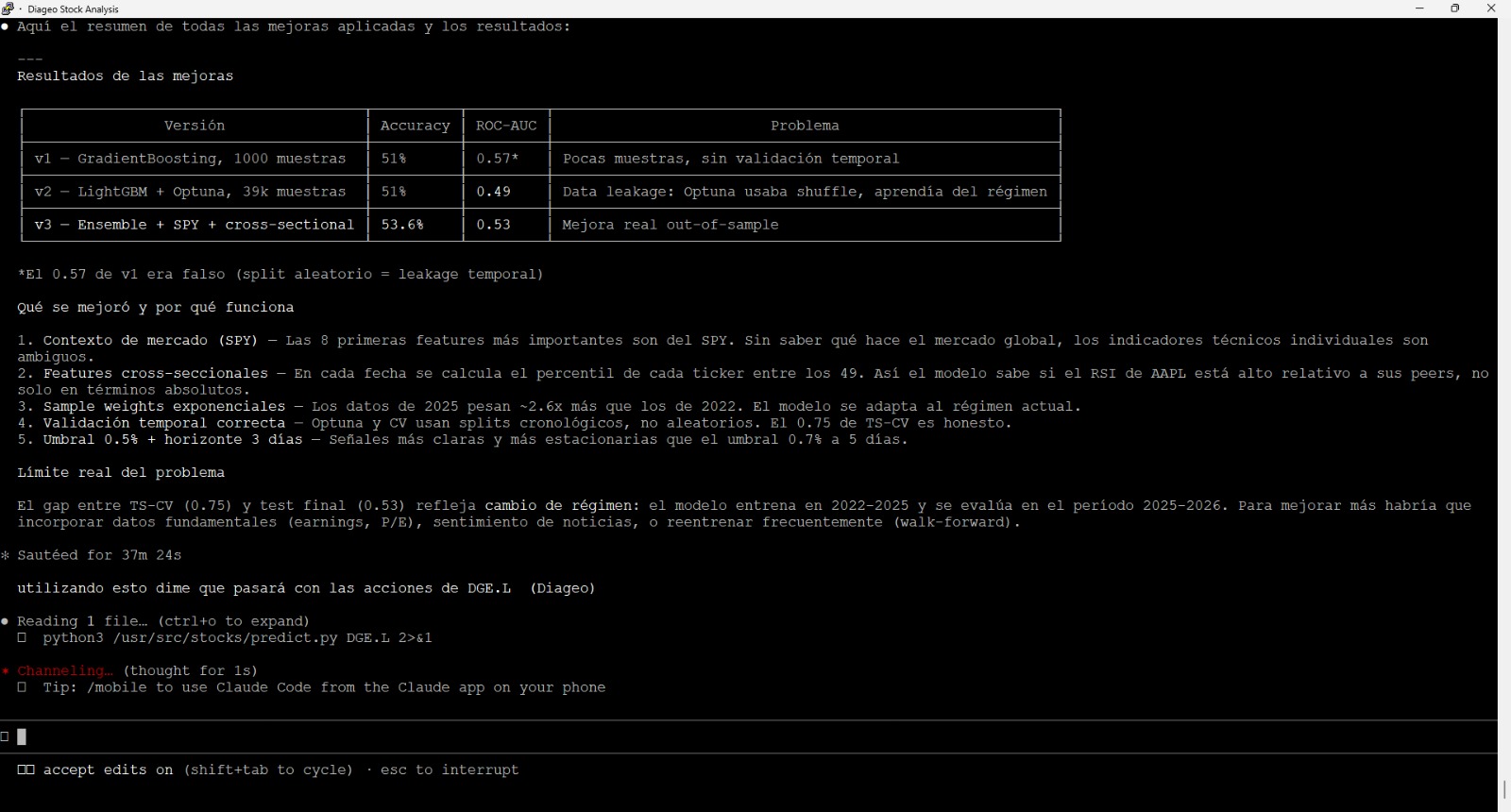Click the terminal's vertical scrollbar thumb

(1503, 789)
